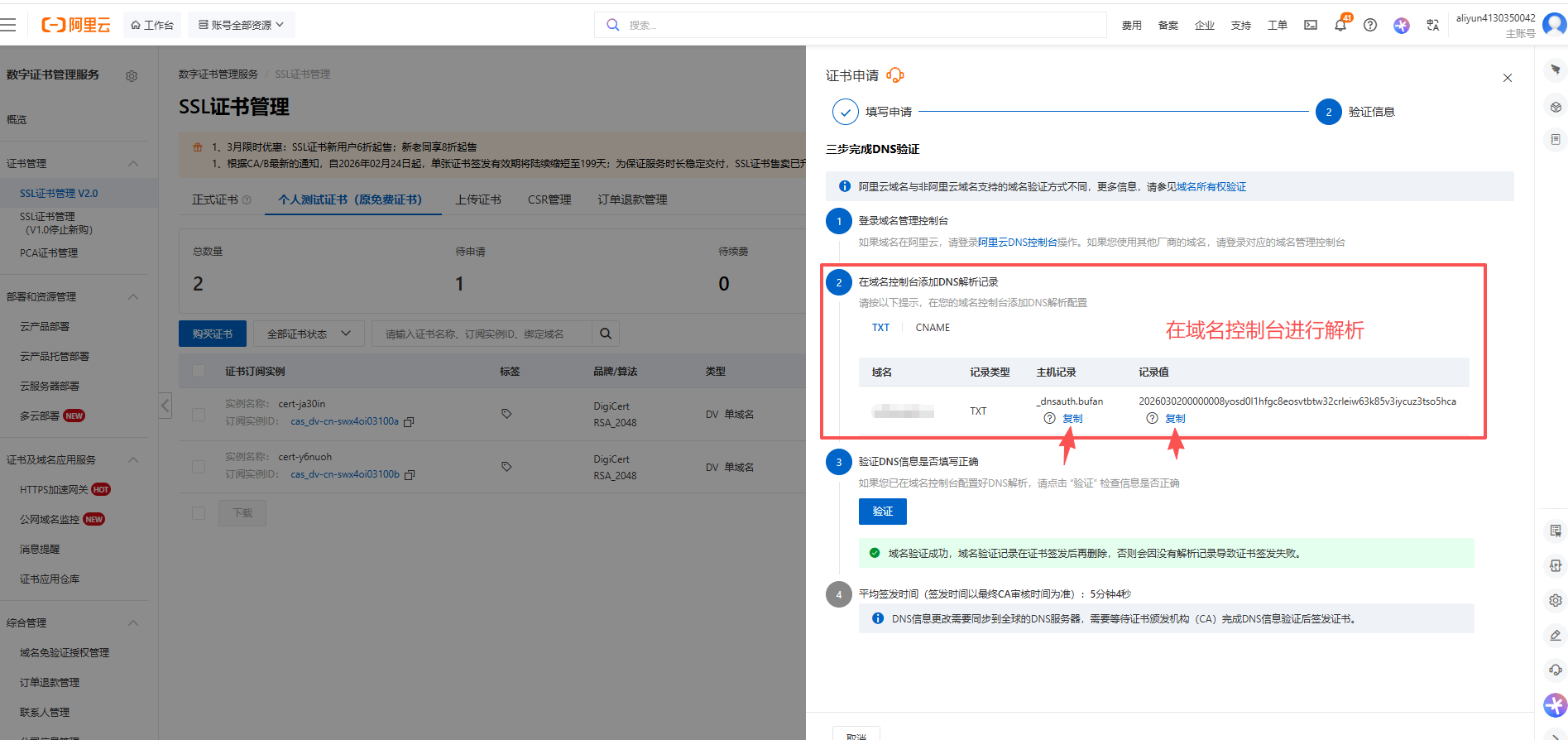The image size is (1568, 740).
Task: Open the 阿里云DNS控制台 link
Action: click(1017, 243)
